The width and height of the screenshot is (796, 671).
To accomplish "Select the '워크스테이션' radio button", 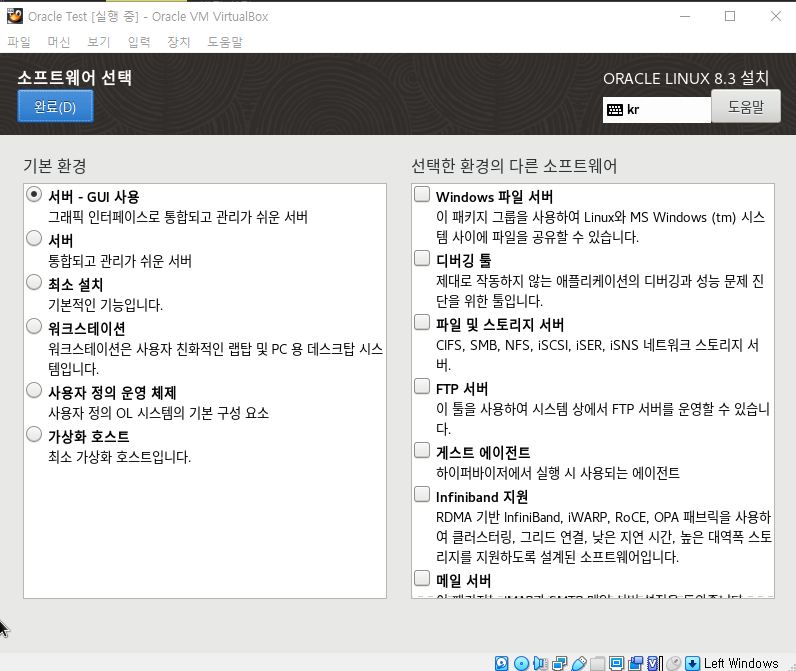I will pyautogui.click(x=34, y=326).
